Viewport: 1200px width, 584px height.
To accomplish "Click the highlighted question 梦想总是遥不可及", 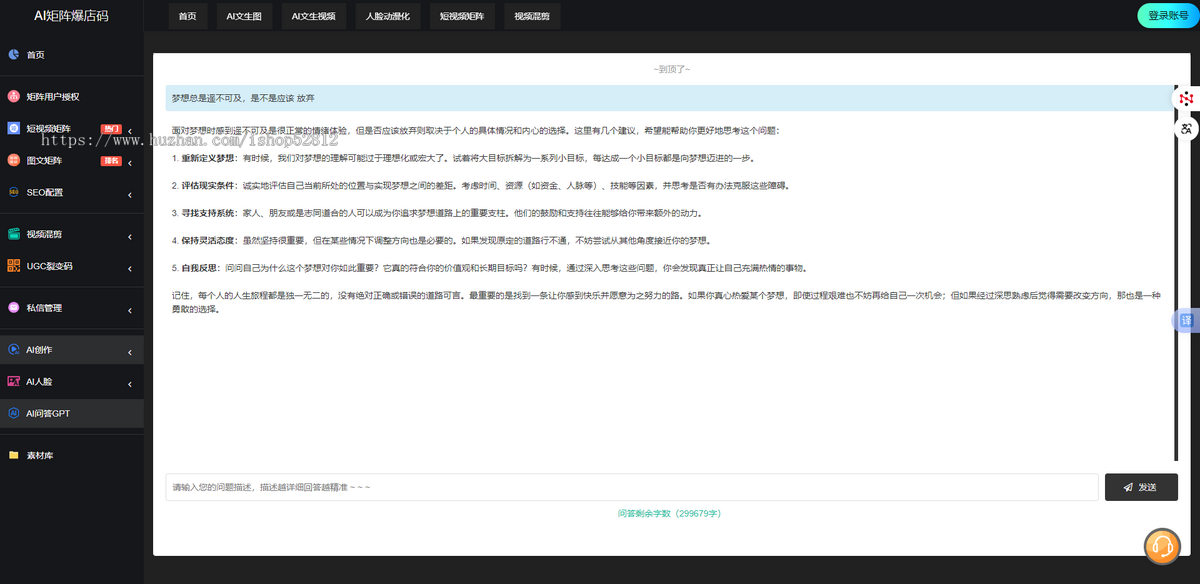I will coord(668,98).
